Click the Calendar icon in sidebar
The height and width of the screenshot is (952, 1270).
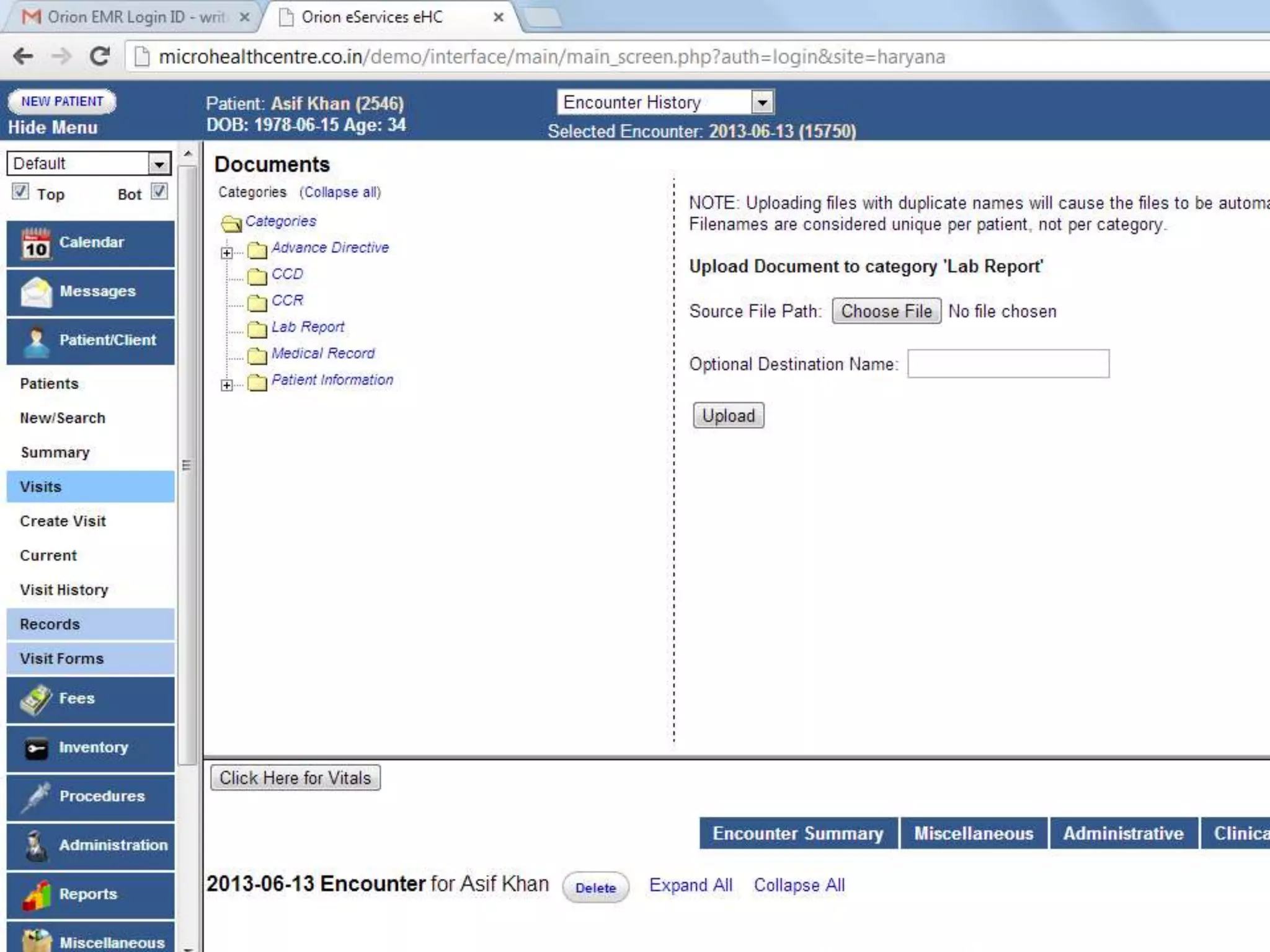pyautogui.click(x=36, y=244)
